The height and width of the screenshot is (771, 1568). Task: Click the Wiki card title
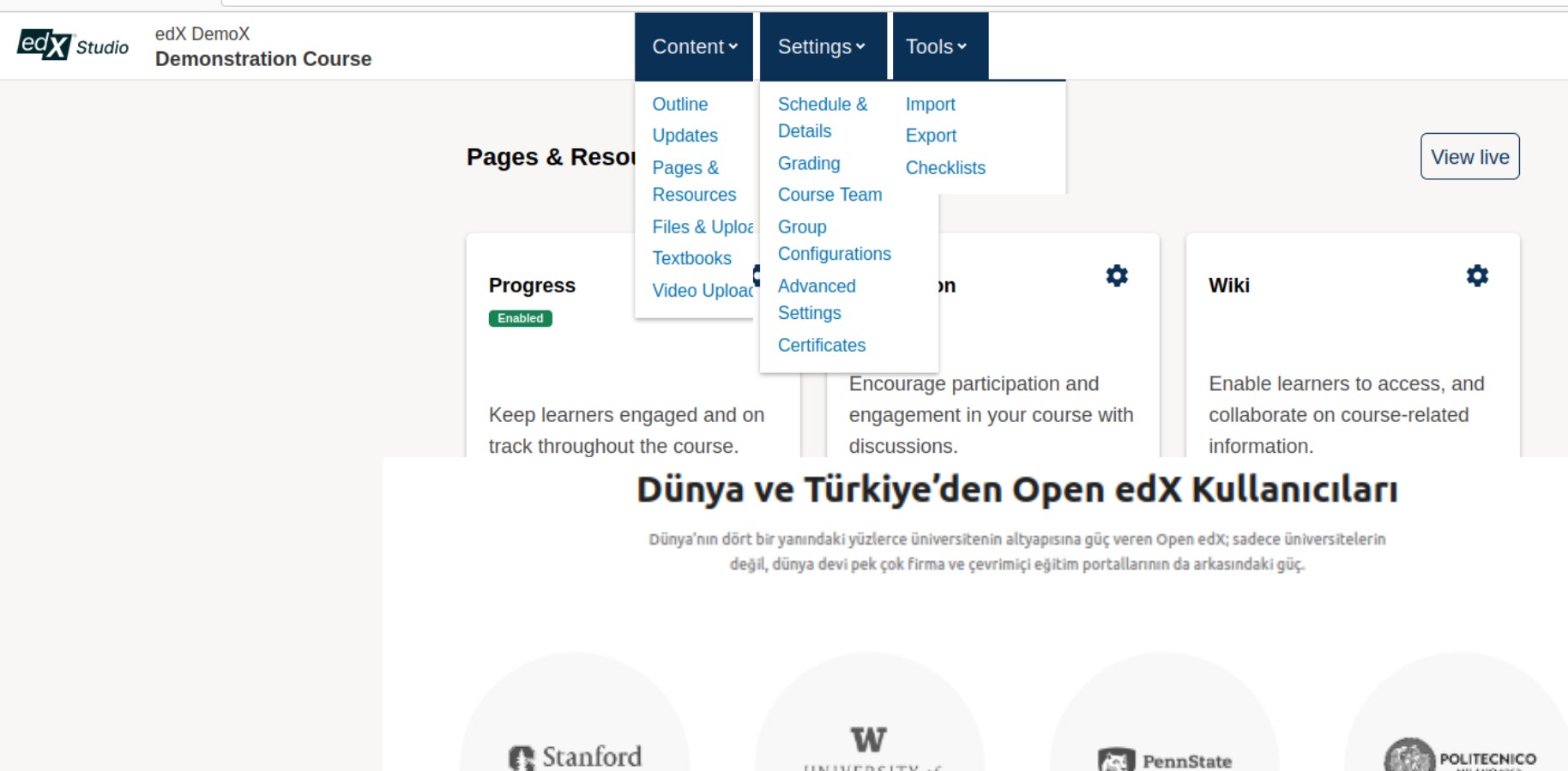point(1229,285)
